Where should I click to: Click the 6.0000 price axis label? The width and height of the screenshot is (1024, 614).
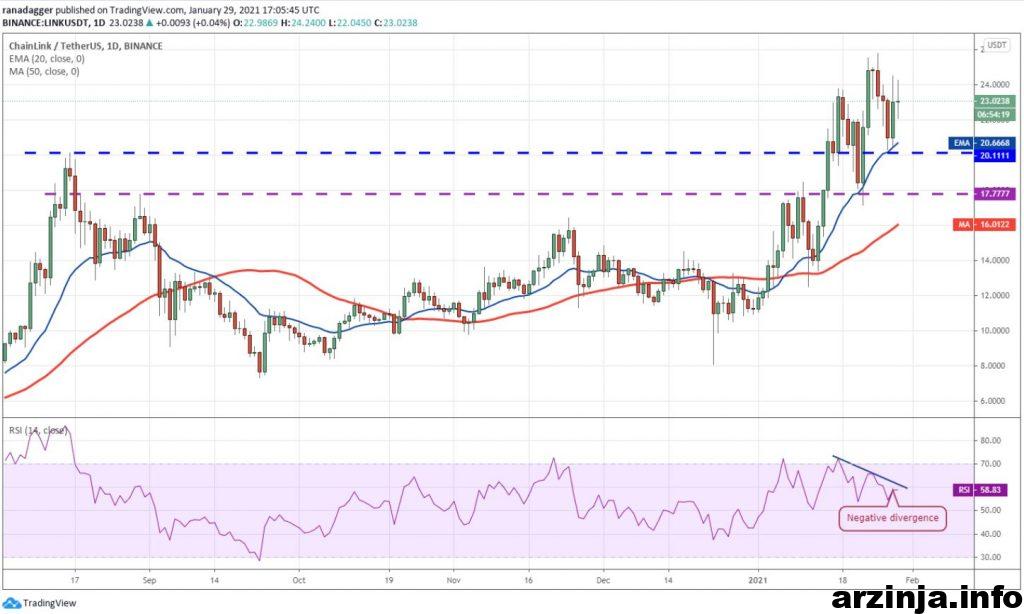(993, 400)
